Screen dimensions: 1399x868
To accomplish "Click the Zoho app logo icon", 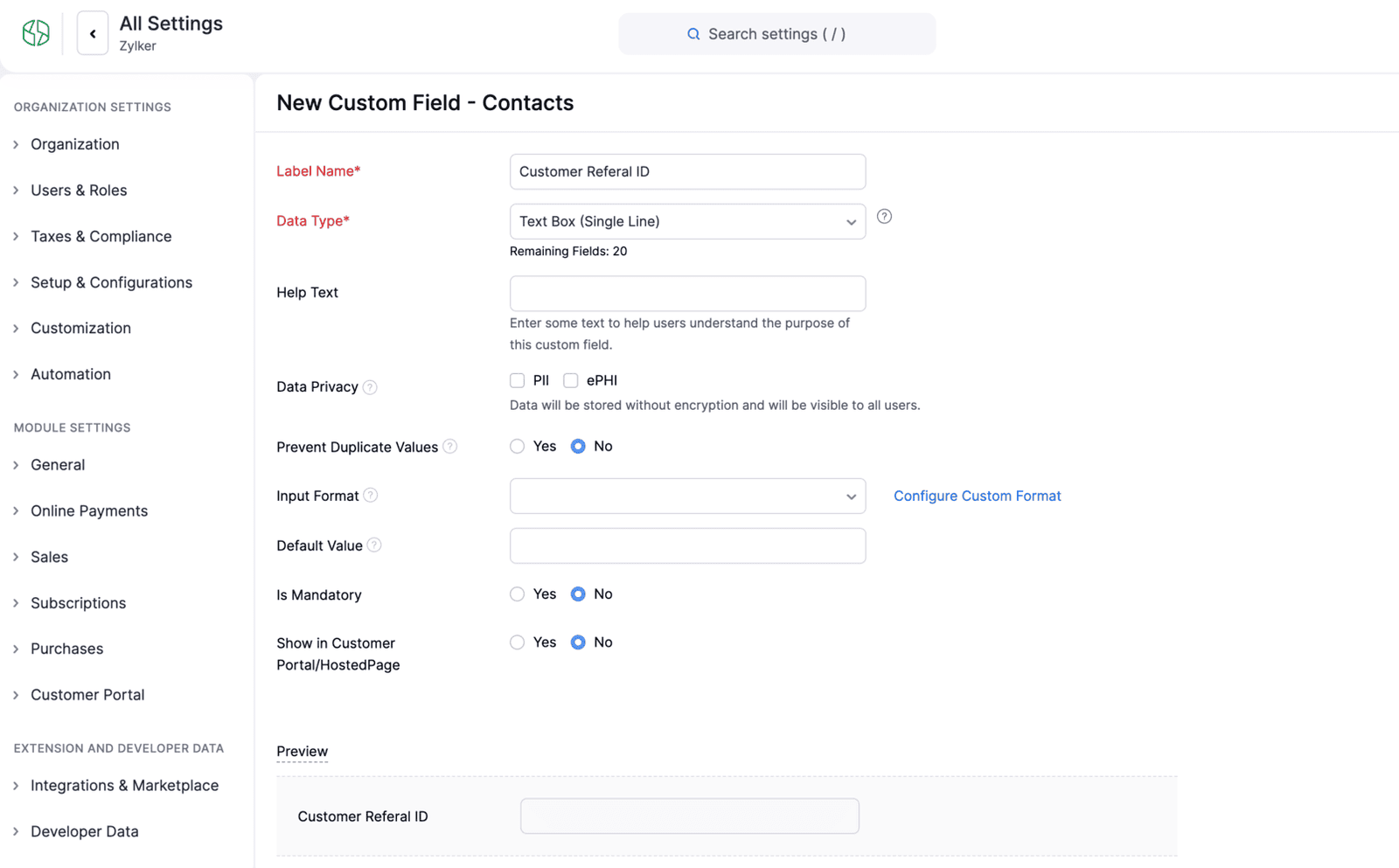I will point(36,33).
